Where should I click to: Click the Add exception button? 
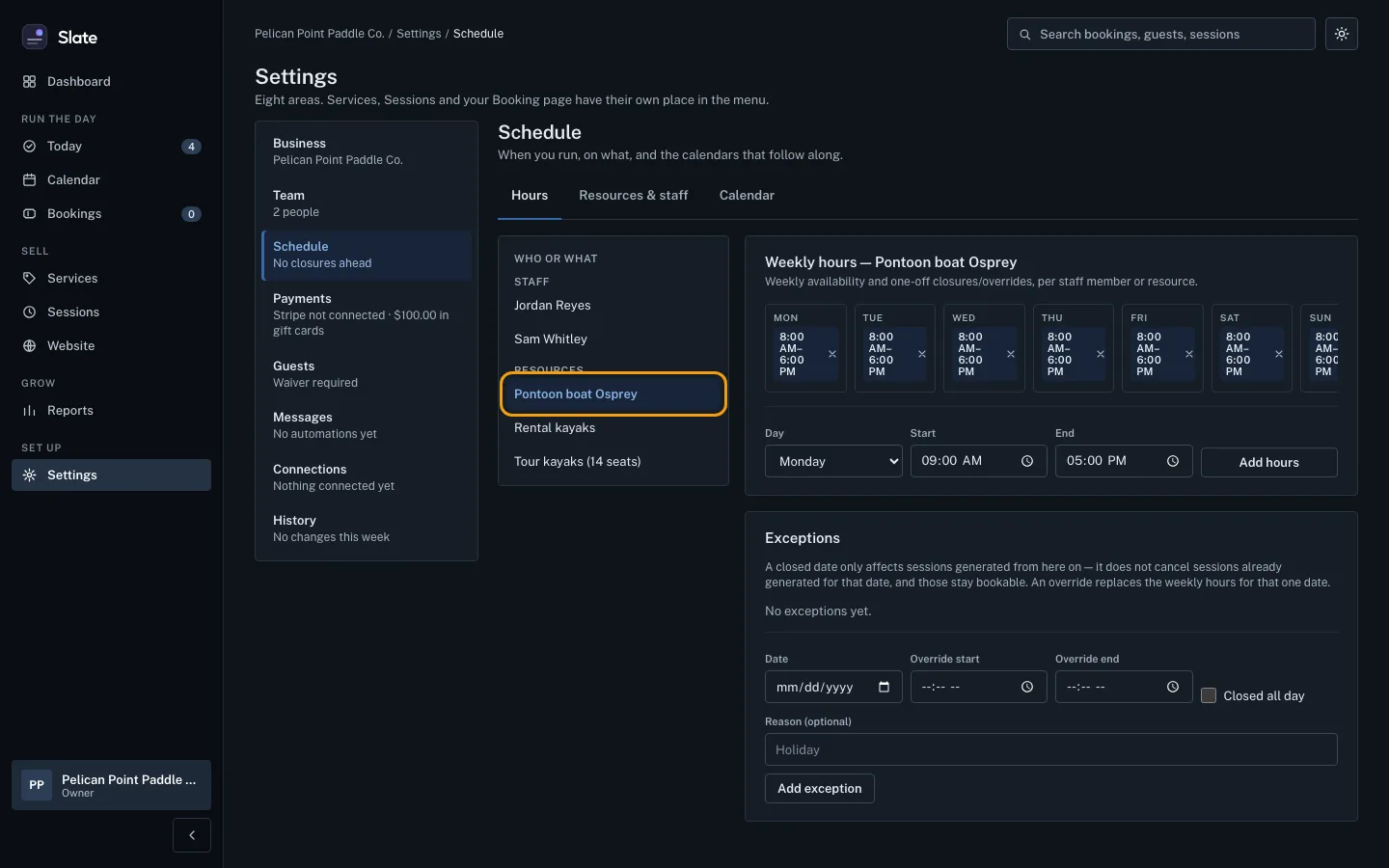[820, 788]
